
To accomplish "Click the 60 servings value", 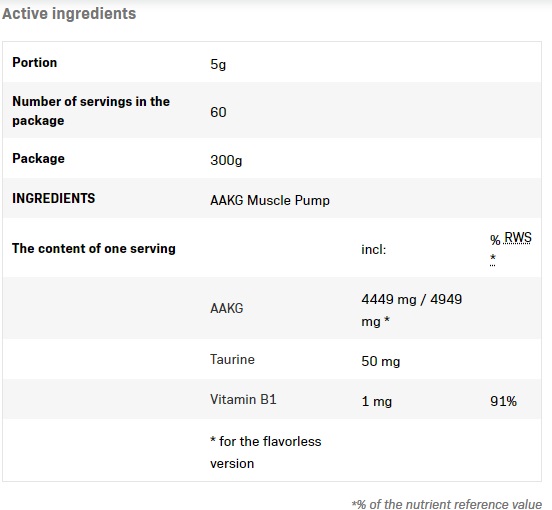I will 218,112.
